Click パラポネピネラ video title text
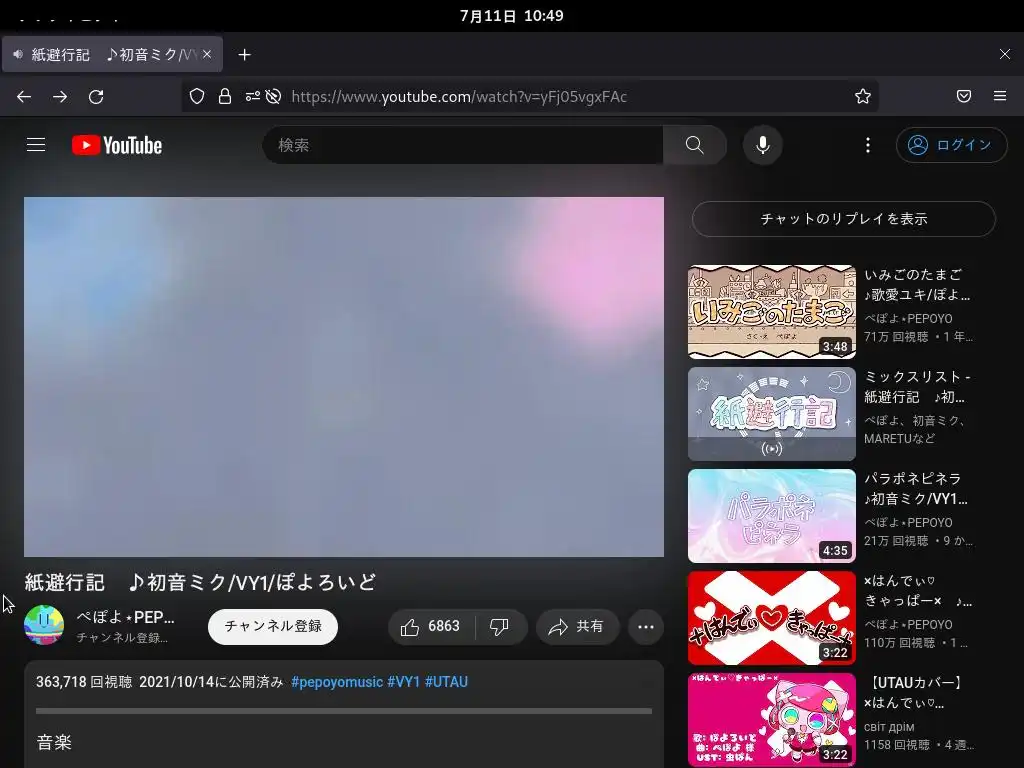Screen dimensions: 1024x768 click(917, 488)
